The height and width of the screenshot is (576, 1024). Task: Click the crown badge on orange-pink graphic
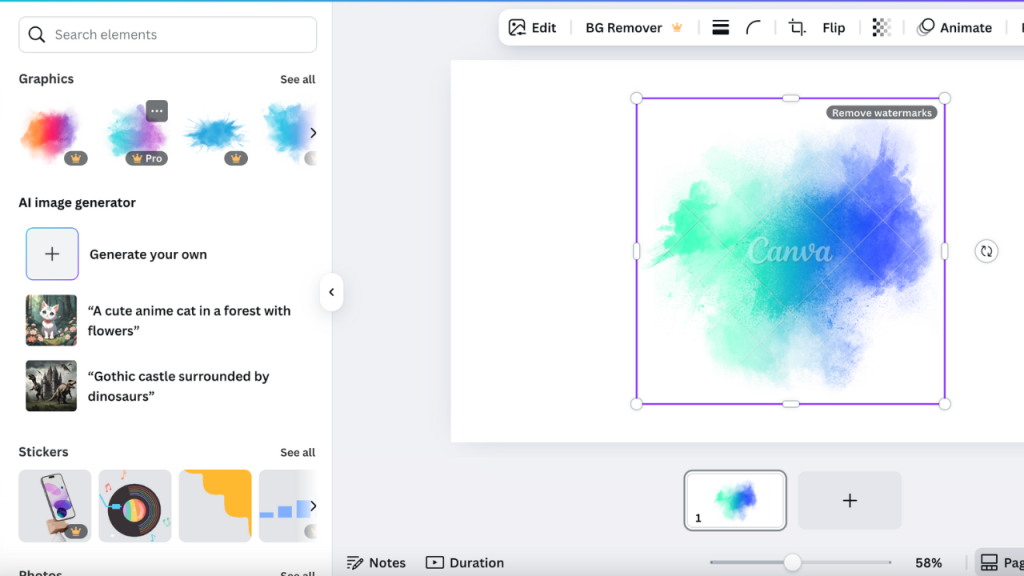76,158
